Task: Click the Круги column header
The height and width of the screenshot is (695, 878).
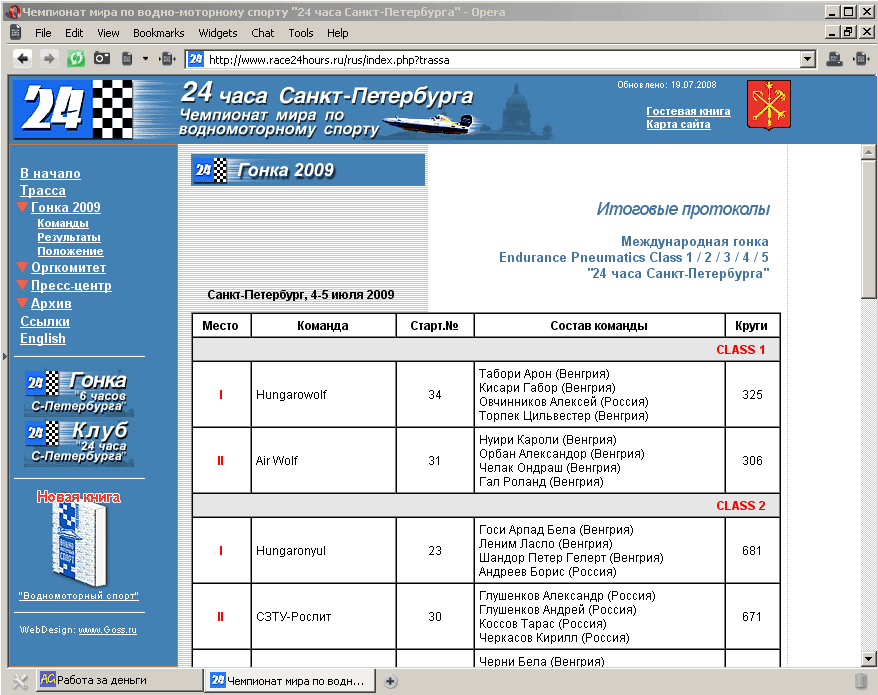Action: (x=751, y=325)
